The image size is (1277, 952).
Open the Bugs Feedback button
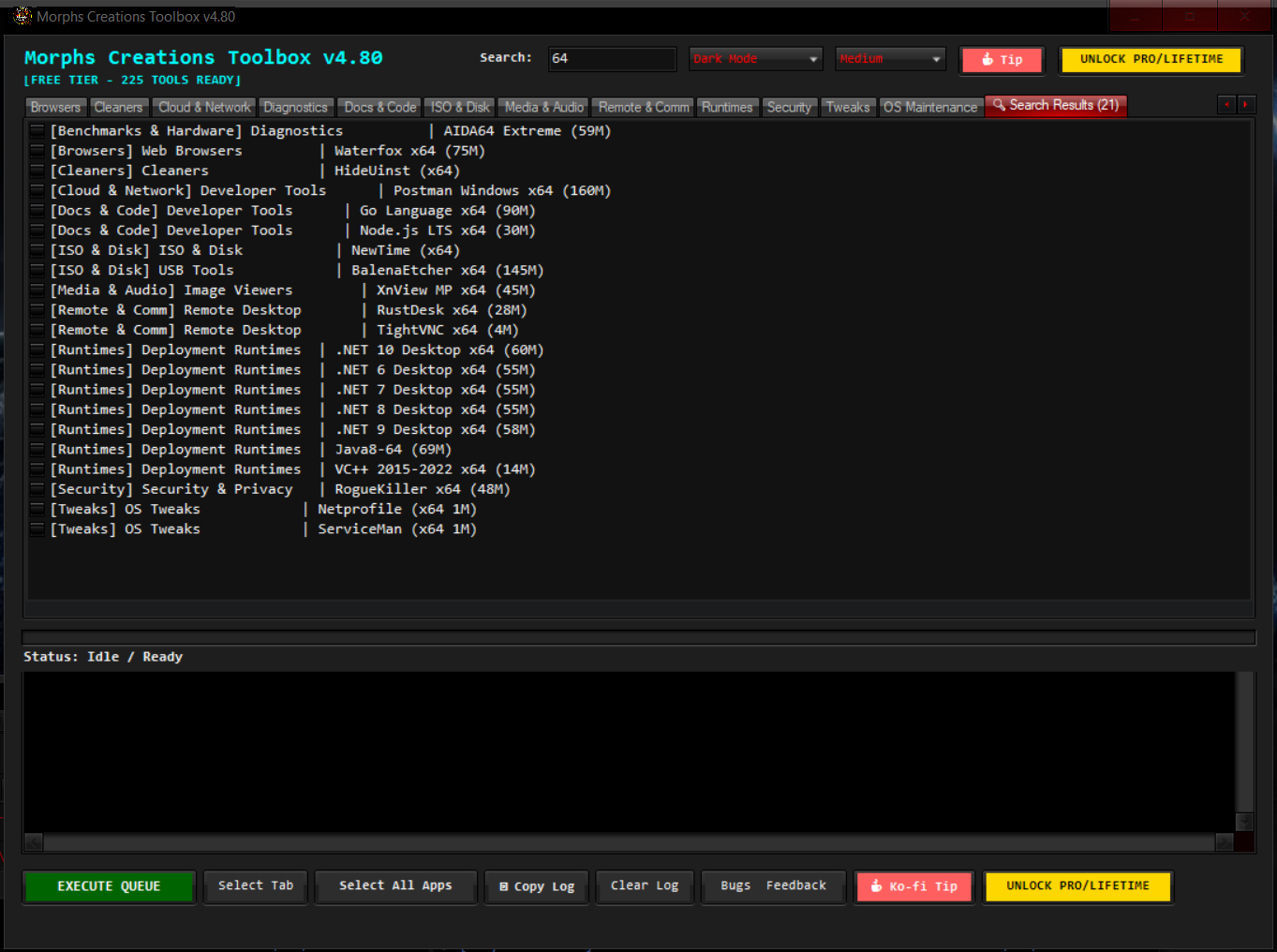tap(774, 885)
